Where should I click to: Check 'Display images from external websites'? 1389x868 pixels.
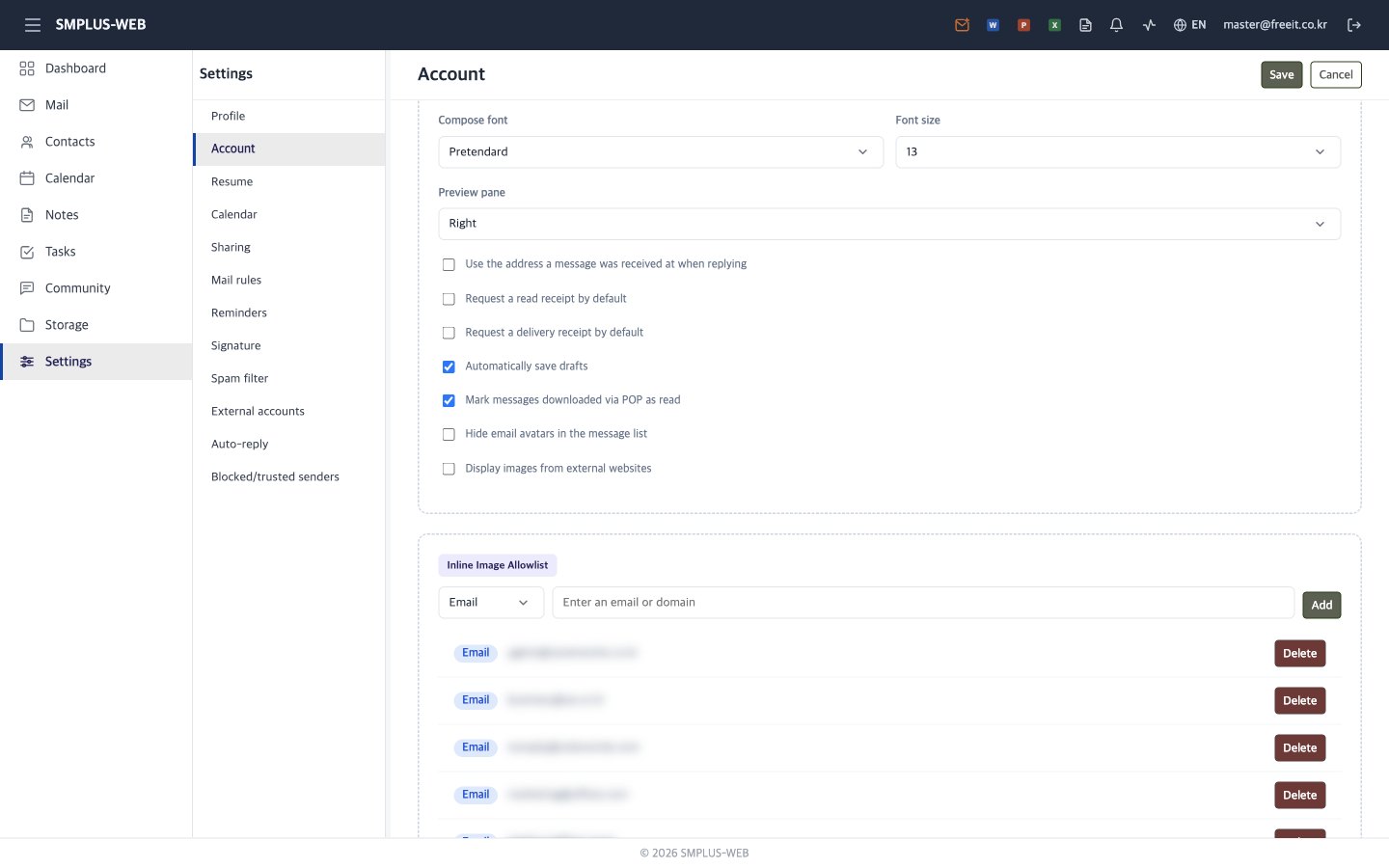(x=449, y=469)
